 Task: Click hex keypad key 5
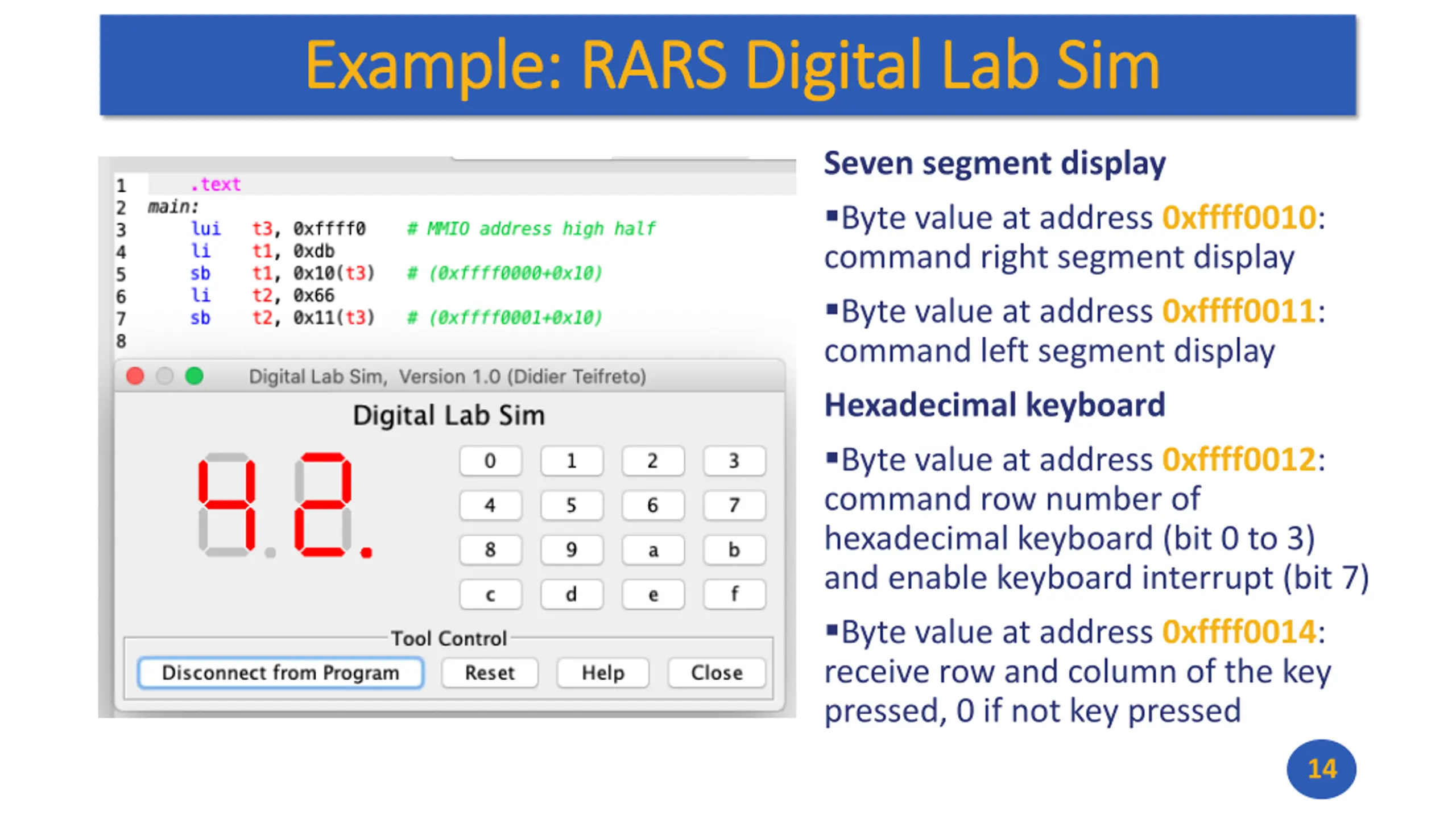point(571,505)
